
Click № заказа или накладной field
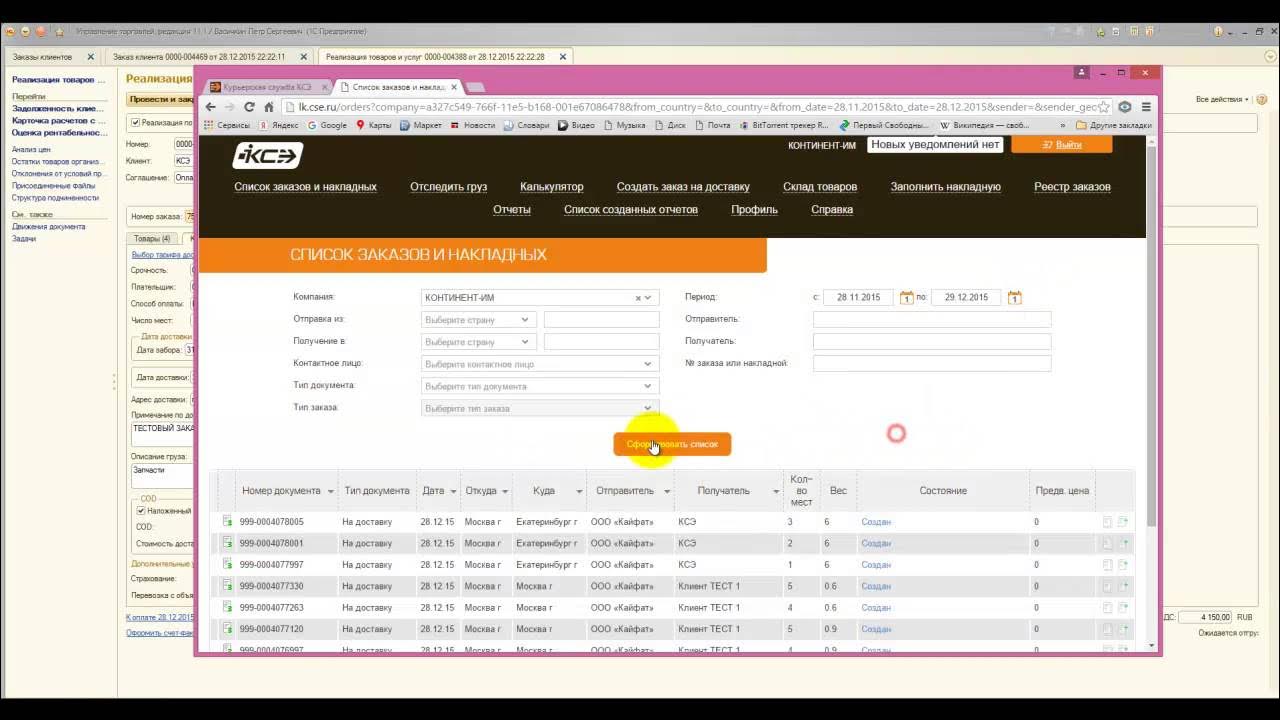click(x=932, y=364)
